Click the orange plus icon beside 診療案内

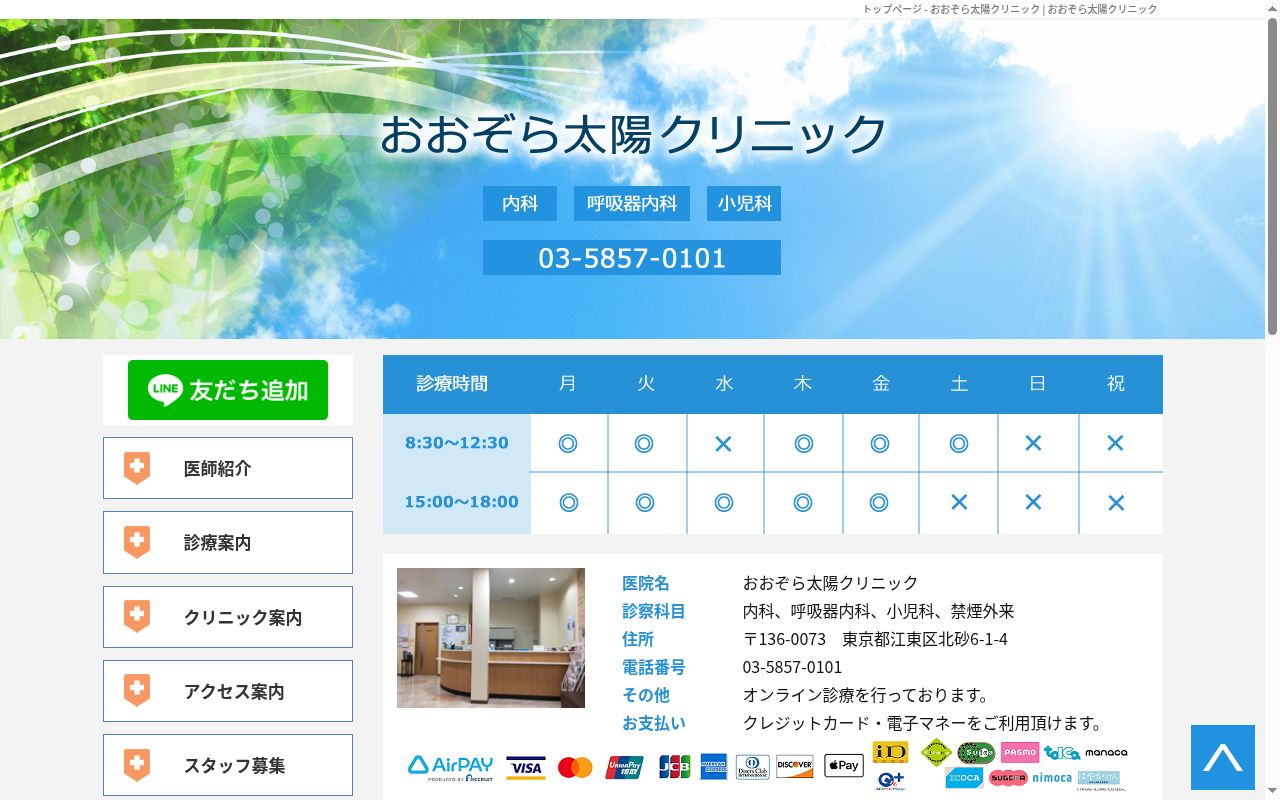click(137, 542)
